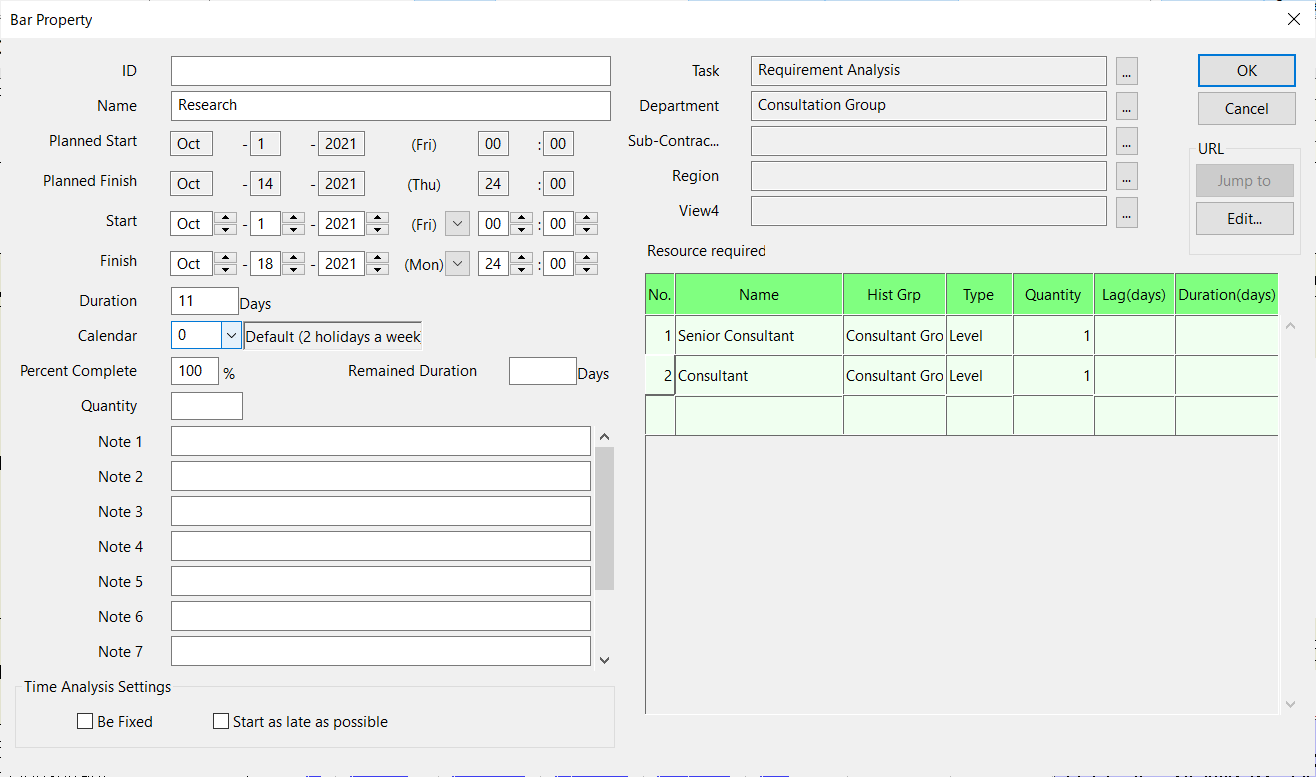Click the Note 6 input field

point(381,616)
